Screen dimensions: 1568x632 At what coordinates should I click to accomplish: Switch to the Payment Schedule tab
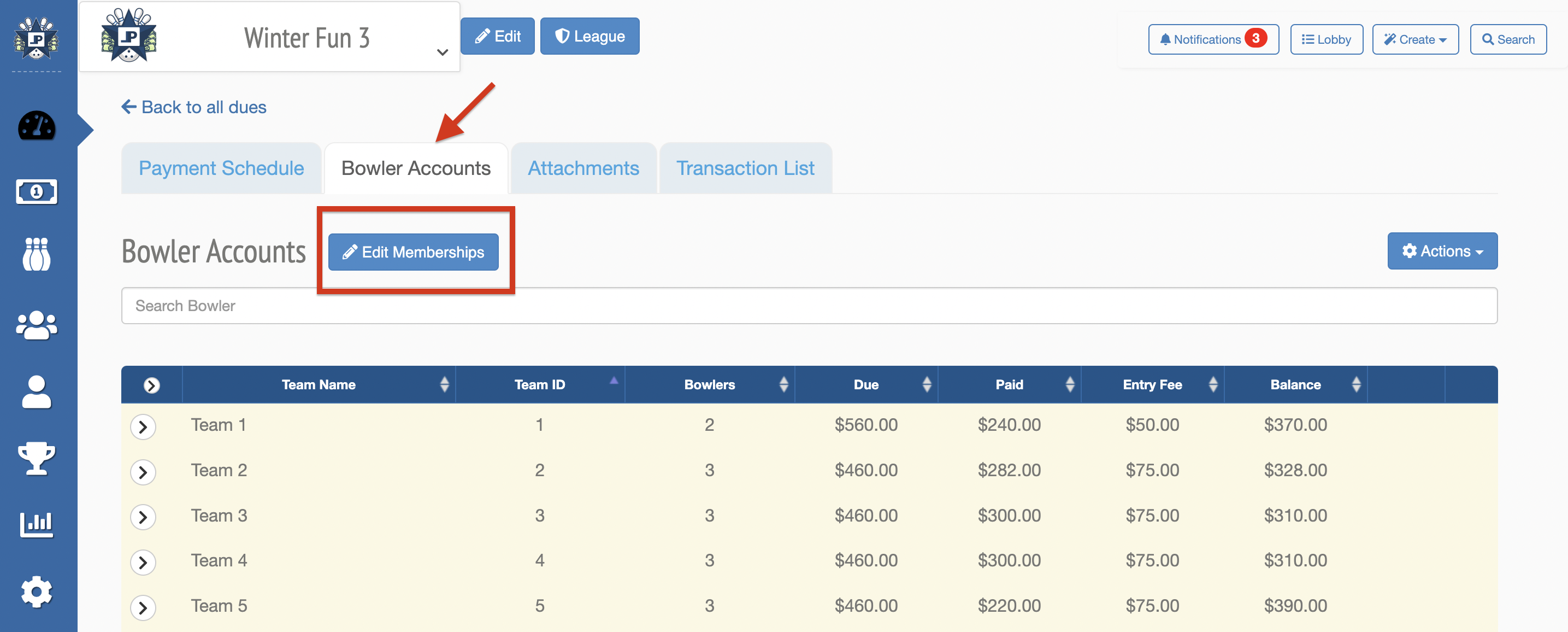[x=221, y=168]
